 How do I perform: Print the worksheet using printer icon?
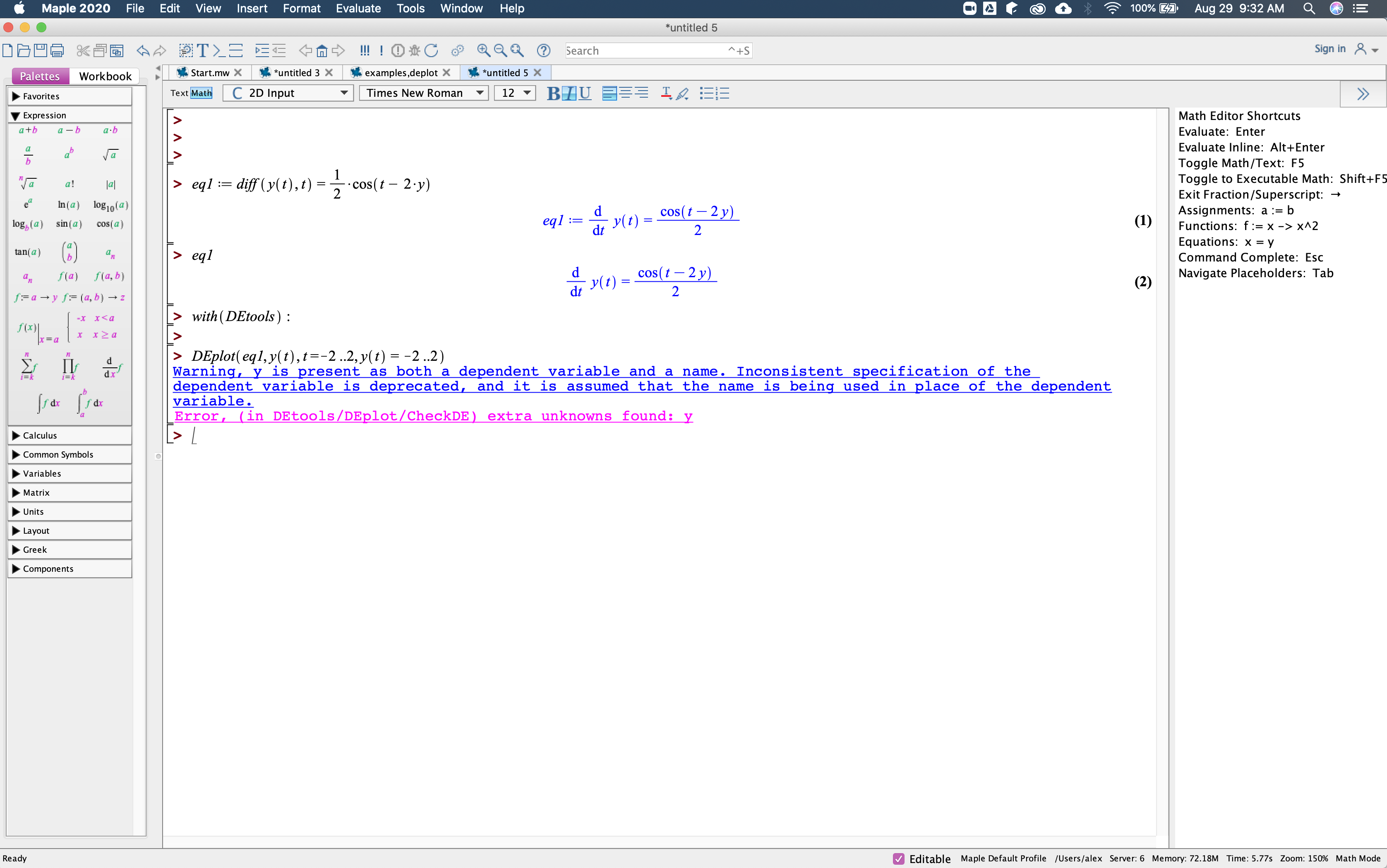pos(57,50)
